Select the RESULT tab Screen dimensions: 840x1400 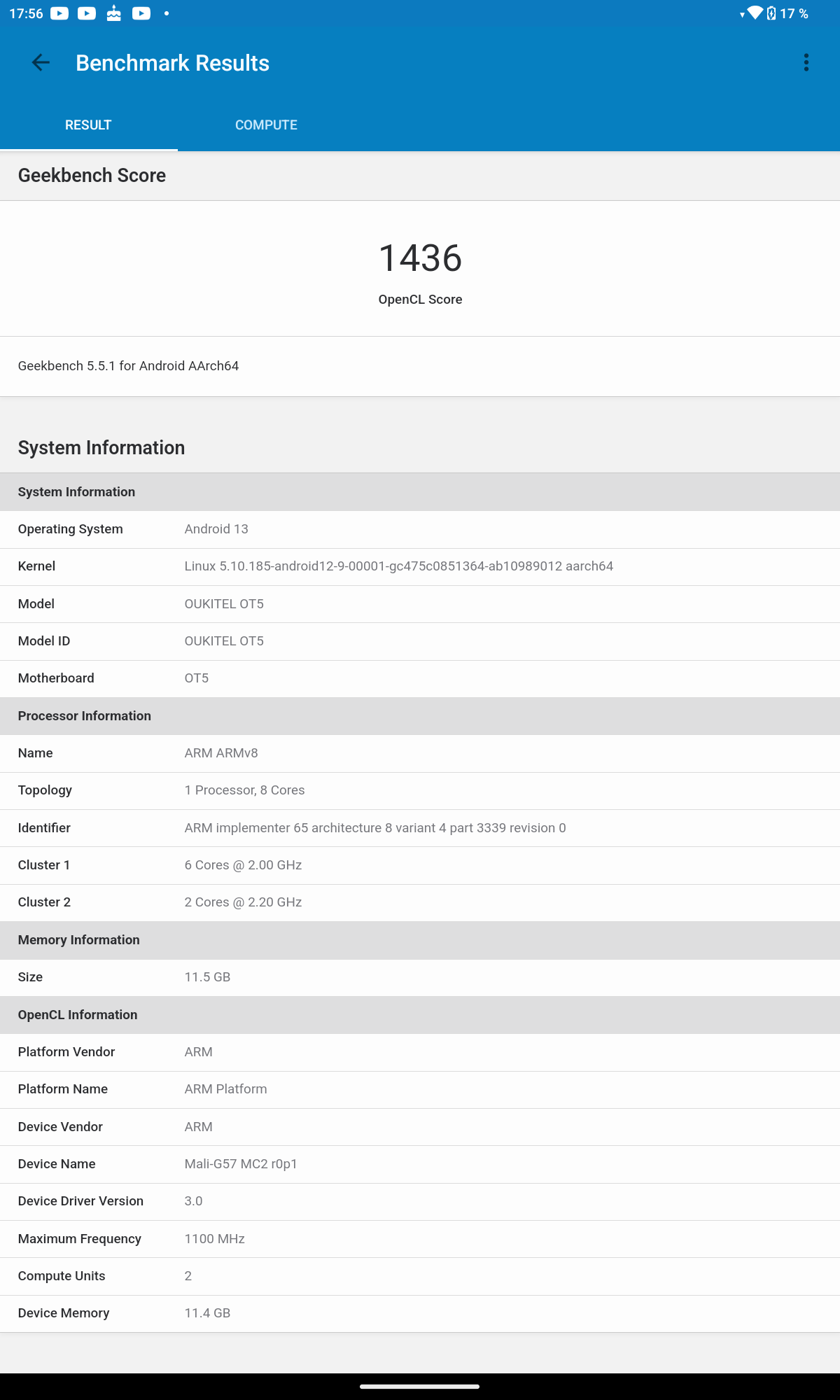[x=88, y=125]
